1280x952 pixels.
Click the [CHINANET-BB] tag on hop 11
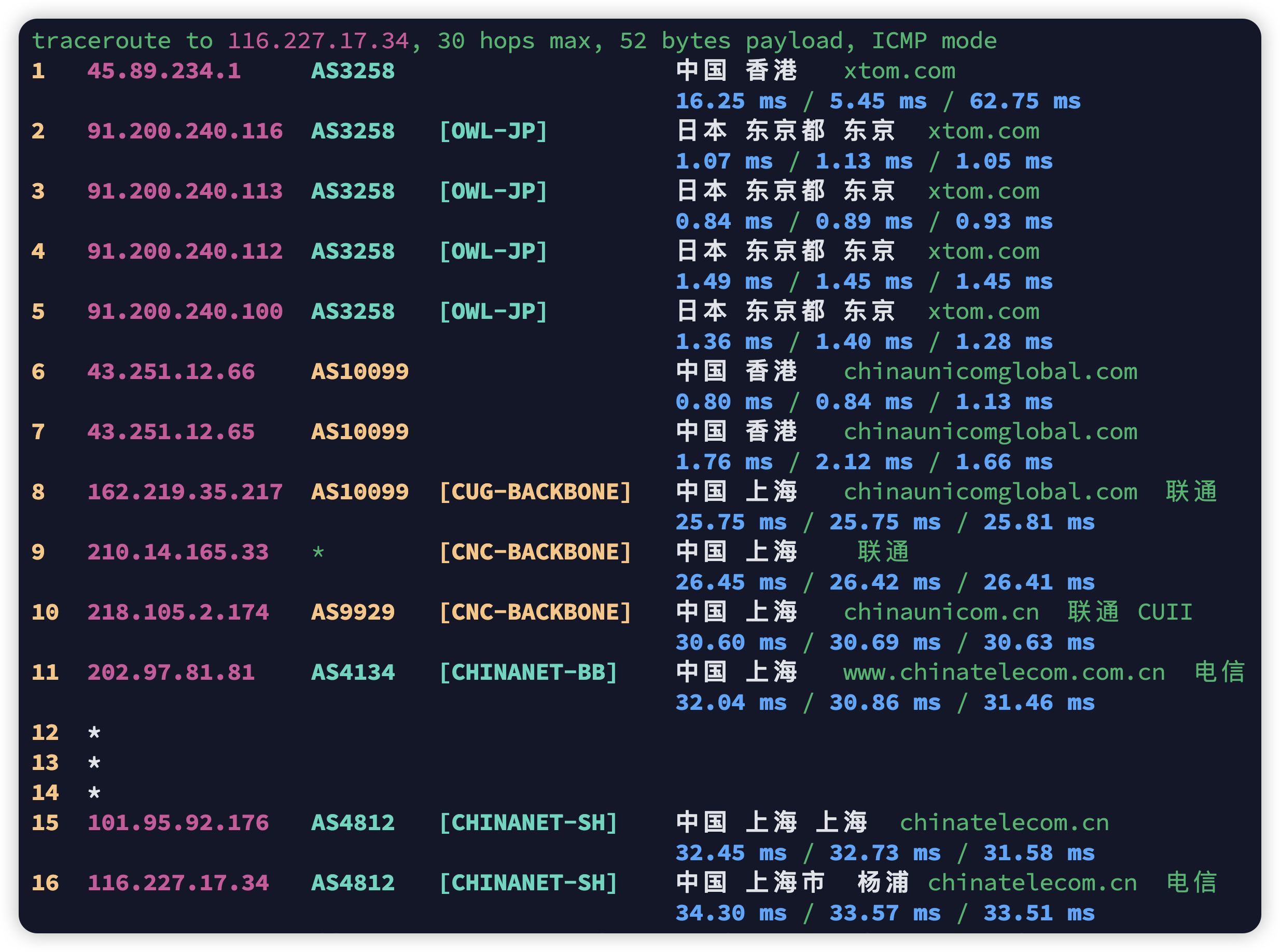tap(528, 673)
